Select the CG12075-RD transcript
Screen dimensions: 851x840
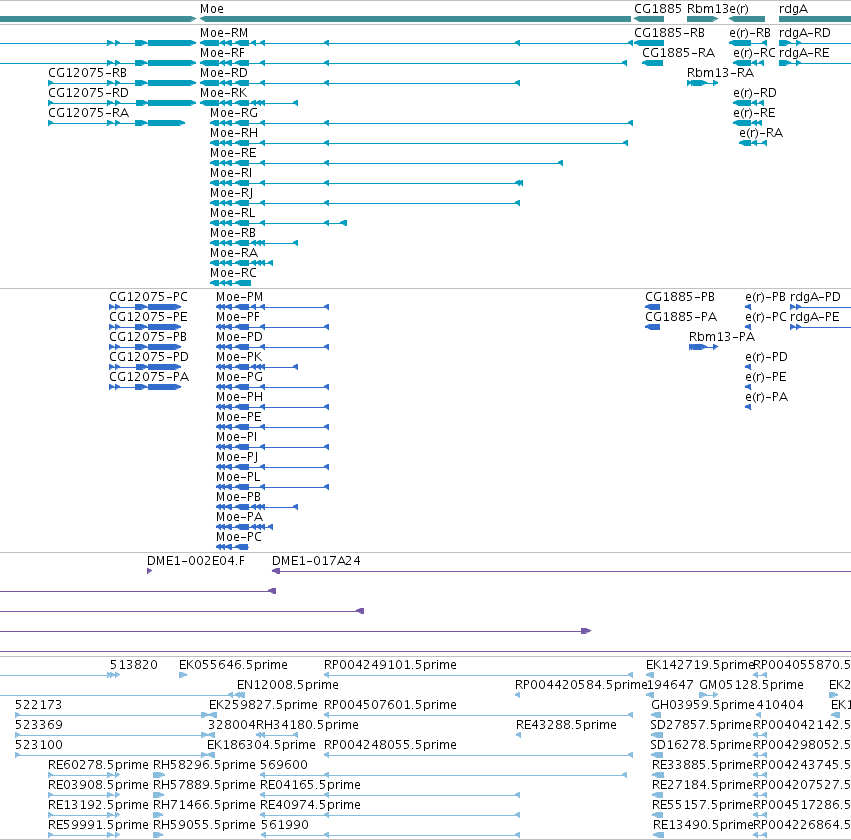click(x=88, y=93)
